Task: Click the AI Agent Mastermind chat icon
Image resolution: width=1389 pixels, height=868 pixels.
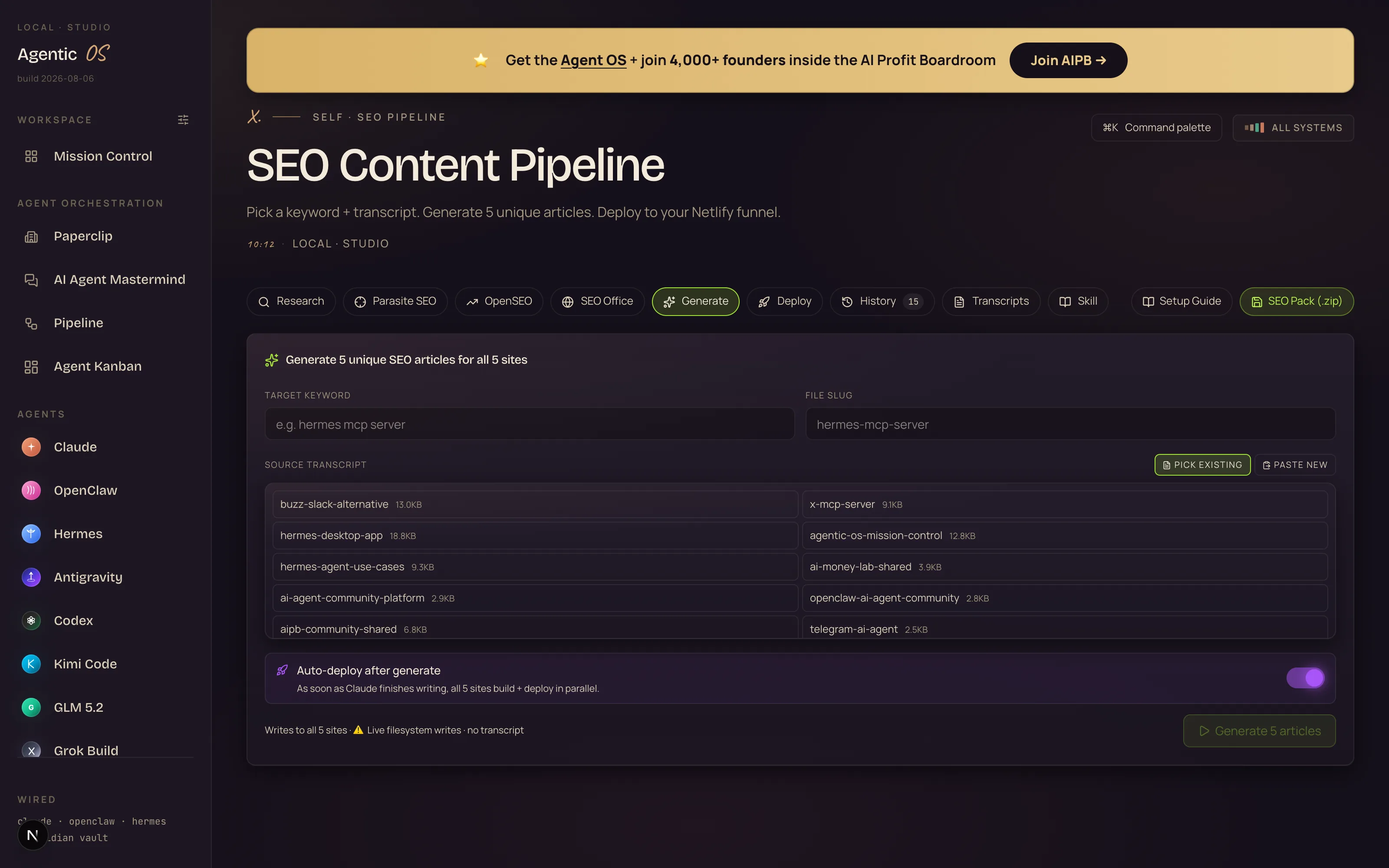Action: pyautogui.click(x=31, y=279)
